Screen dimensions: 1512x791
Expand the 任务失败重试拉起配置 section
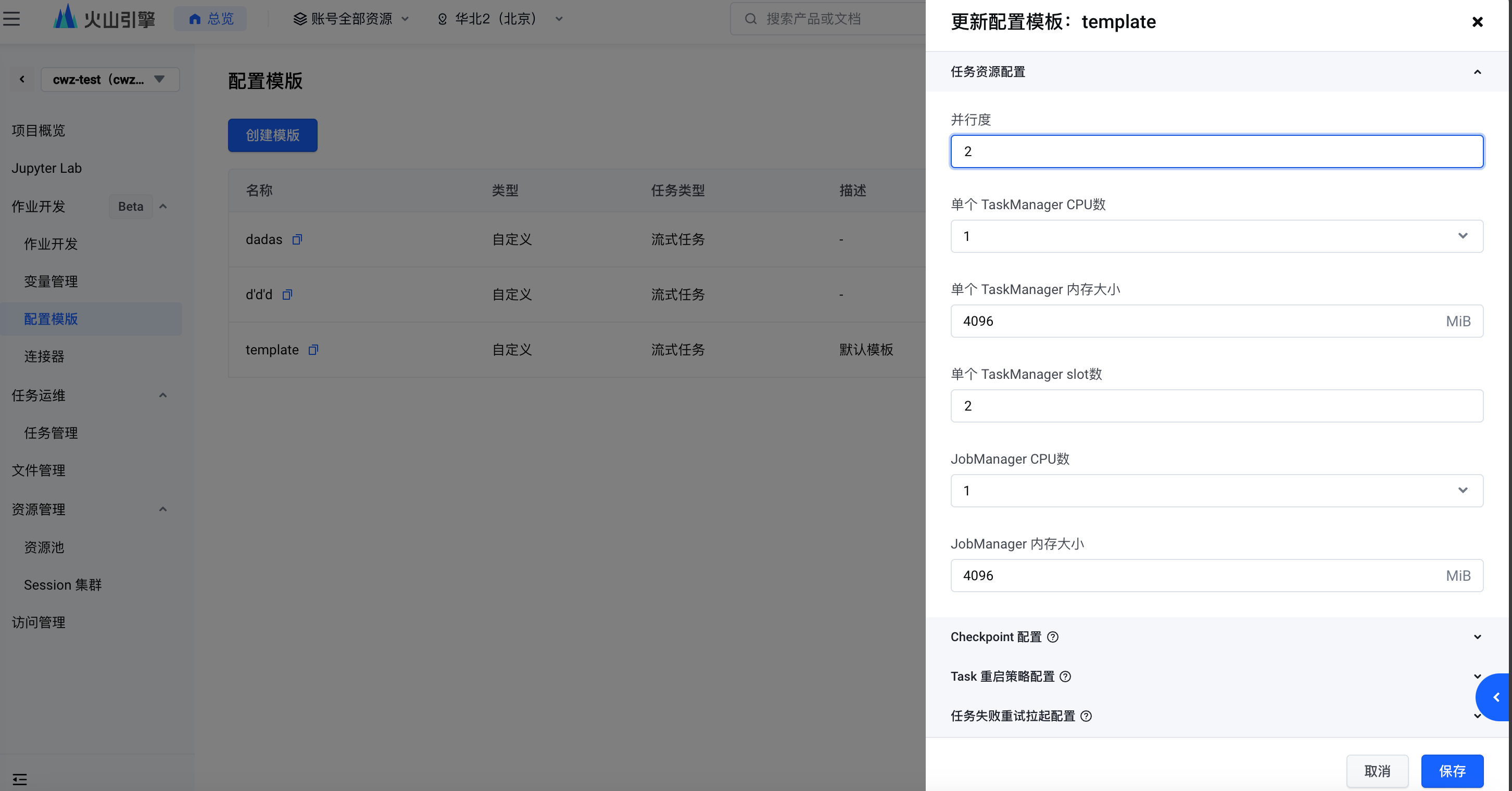click(x=1477, y=716)
